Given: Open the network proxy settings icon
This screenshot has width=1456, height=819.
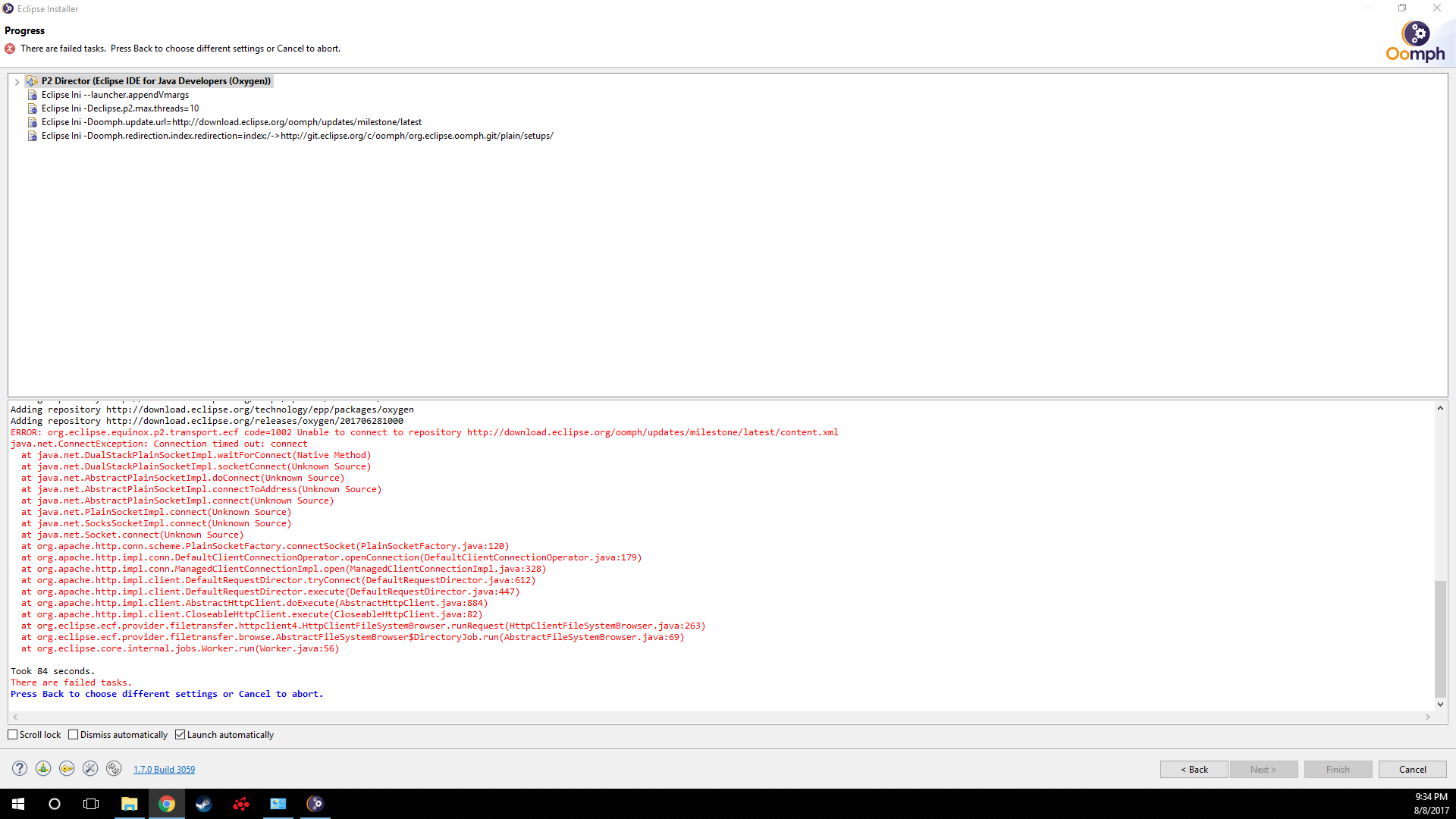Looking at the screenshot, I should point(43,768).
